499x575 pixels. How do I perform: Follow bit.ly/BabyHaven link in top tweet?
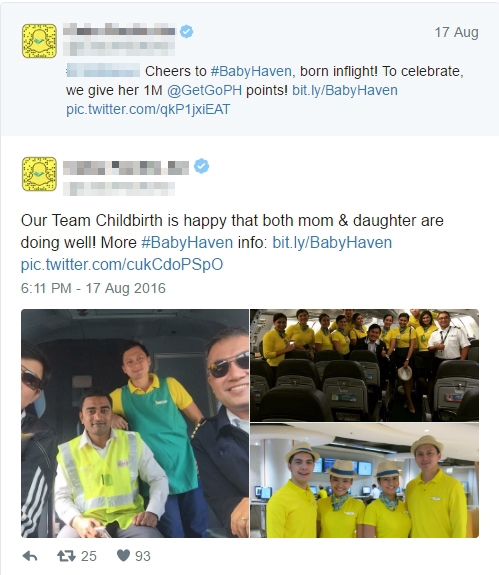point(345,90)
